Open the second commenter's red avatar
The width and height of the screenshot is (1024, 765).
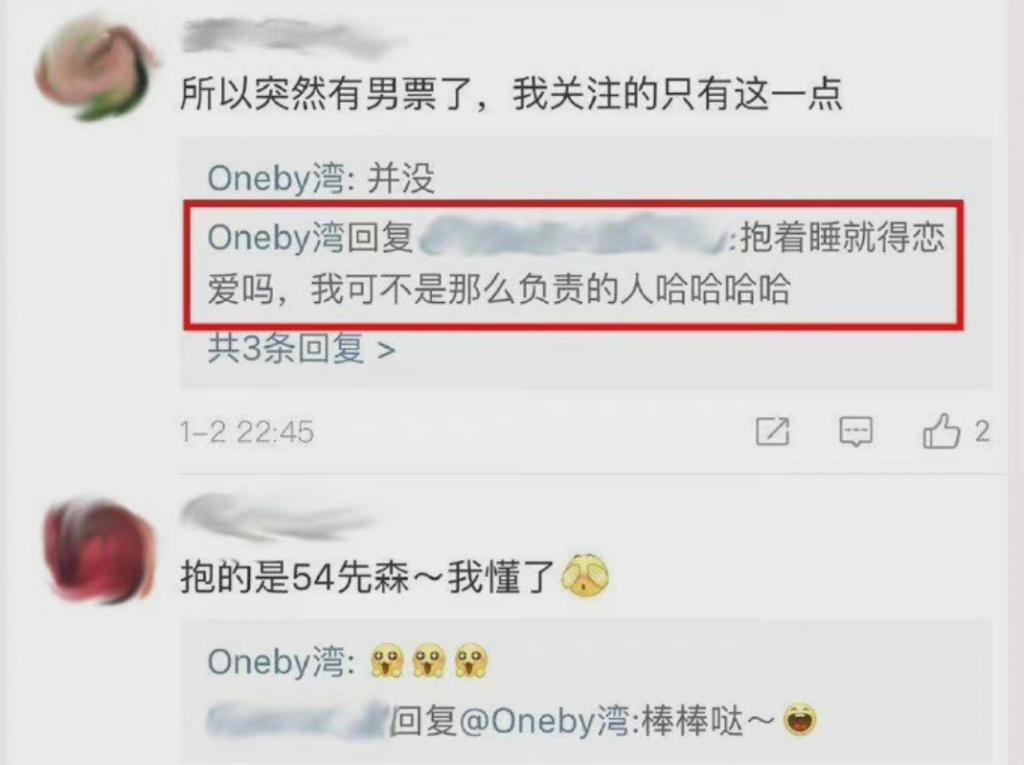tap(98, 551)
